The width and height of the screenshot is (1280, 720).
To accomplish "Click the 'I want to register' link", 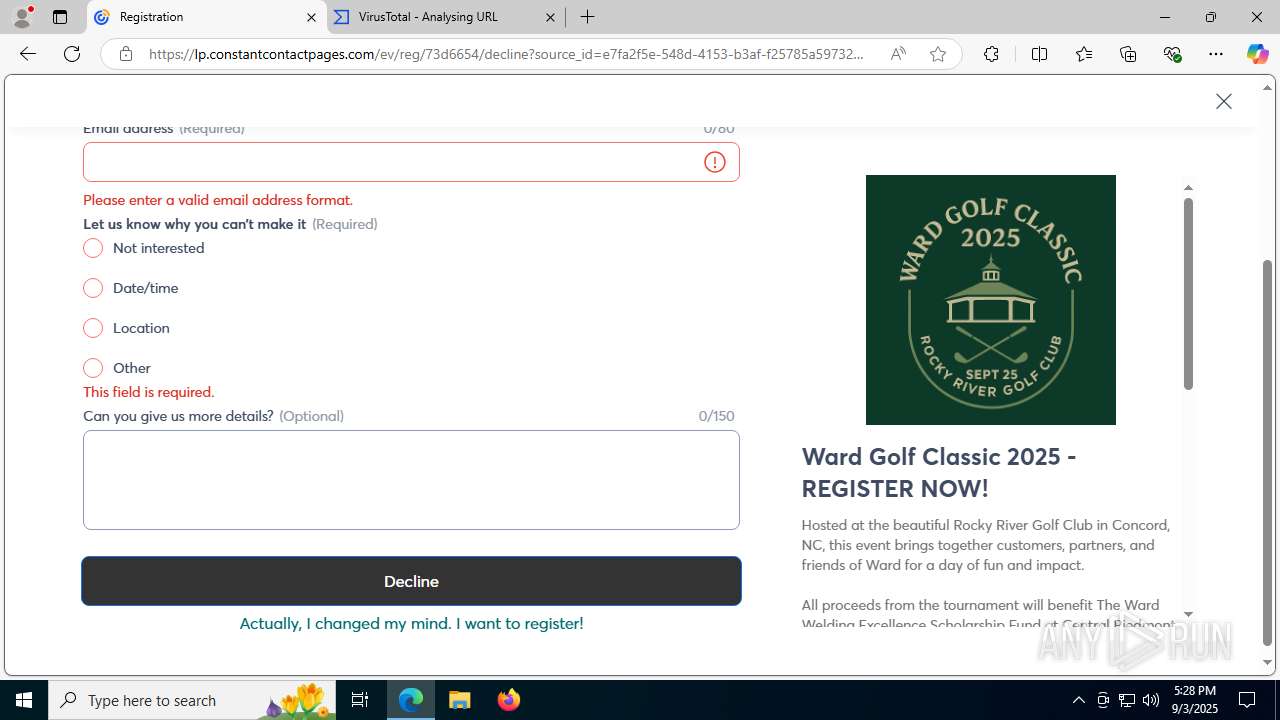I will pos(411,623).
